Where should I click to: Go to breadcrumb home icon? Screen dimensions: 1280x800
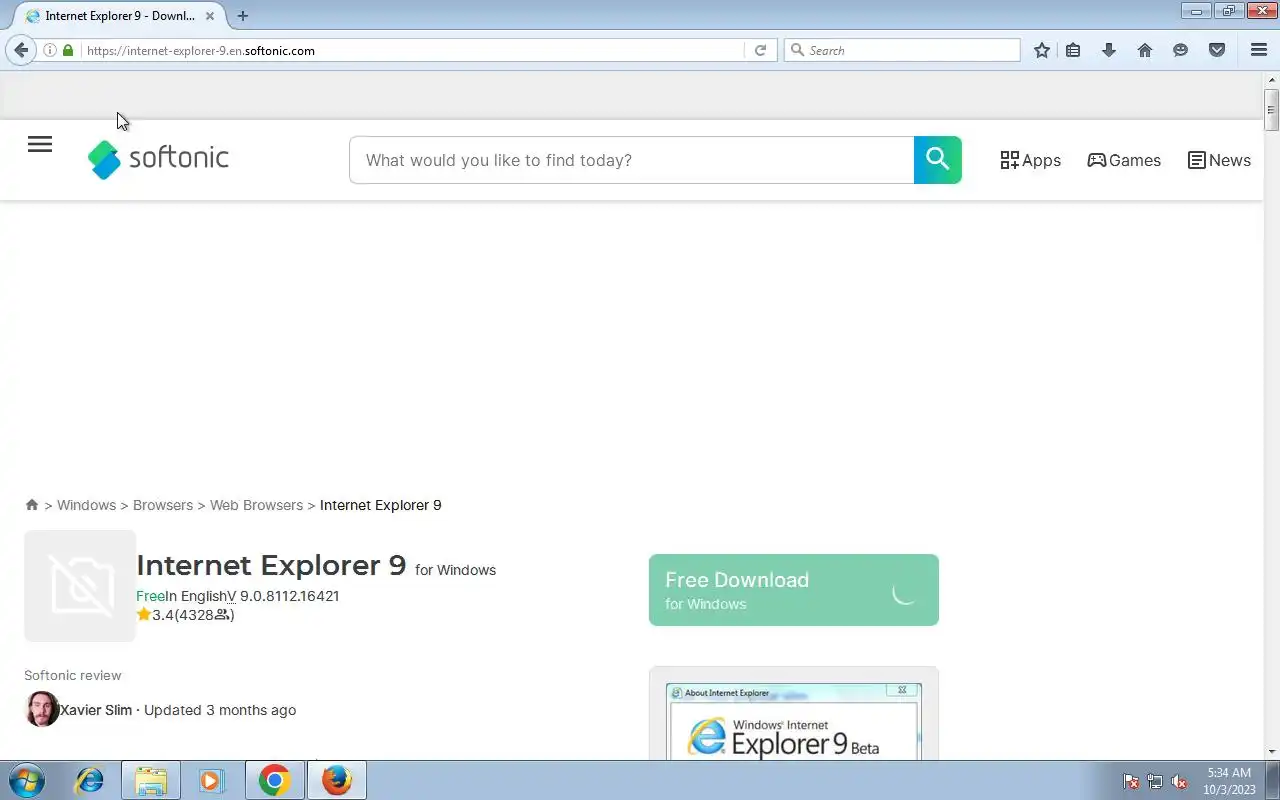[x=32, y=505]
